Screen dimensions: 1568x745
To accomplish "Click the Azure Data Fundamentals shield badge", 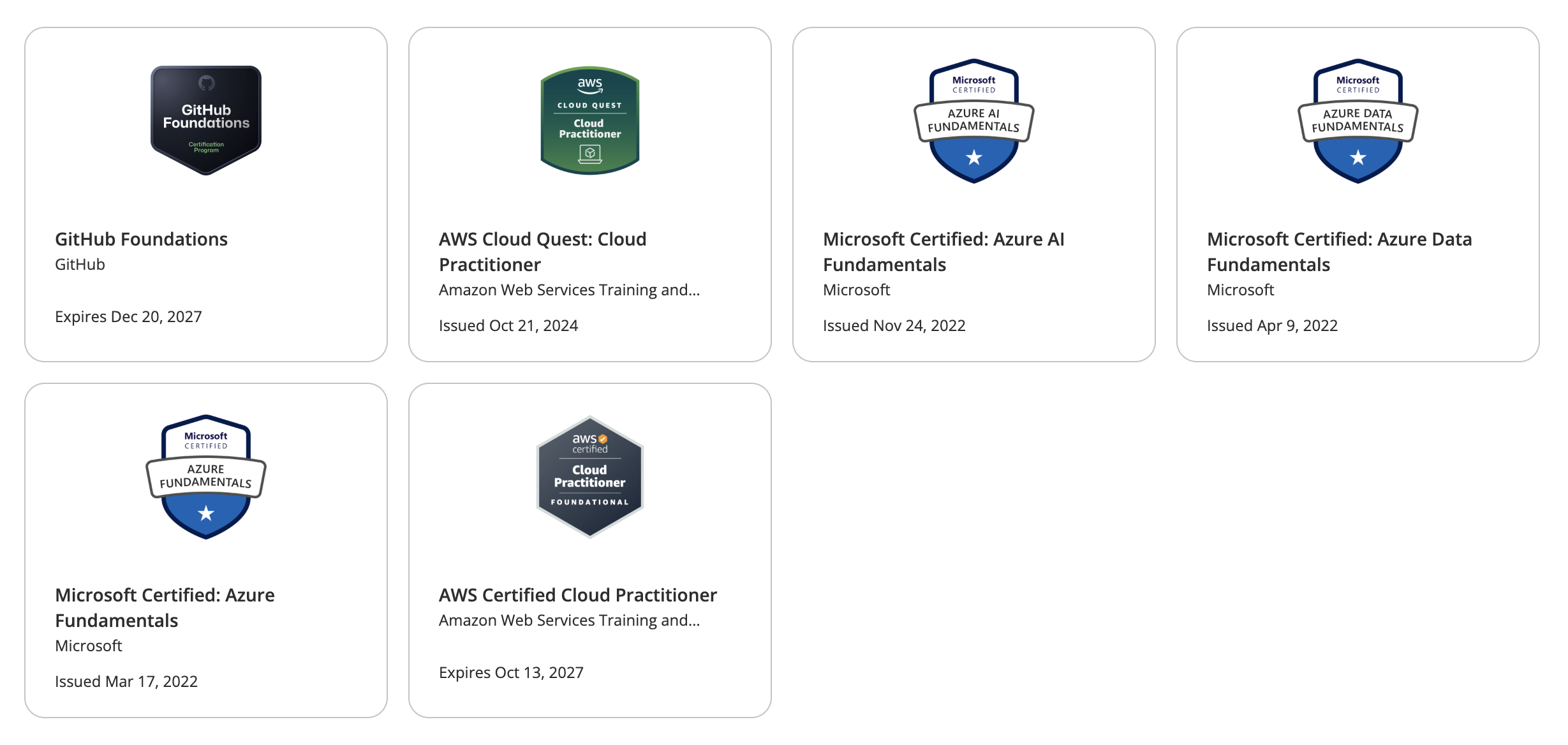I will tap(1357, 121).
